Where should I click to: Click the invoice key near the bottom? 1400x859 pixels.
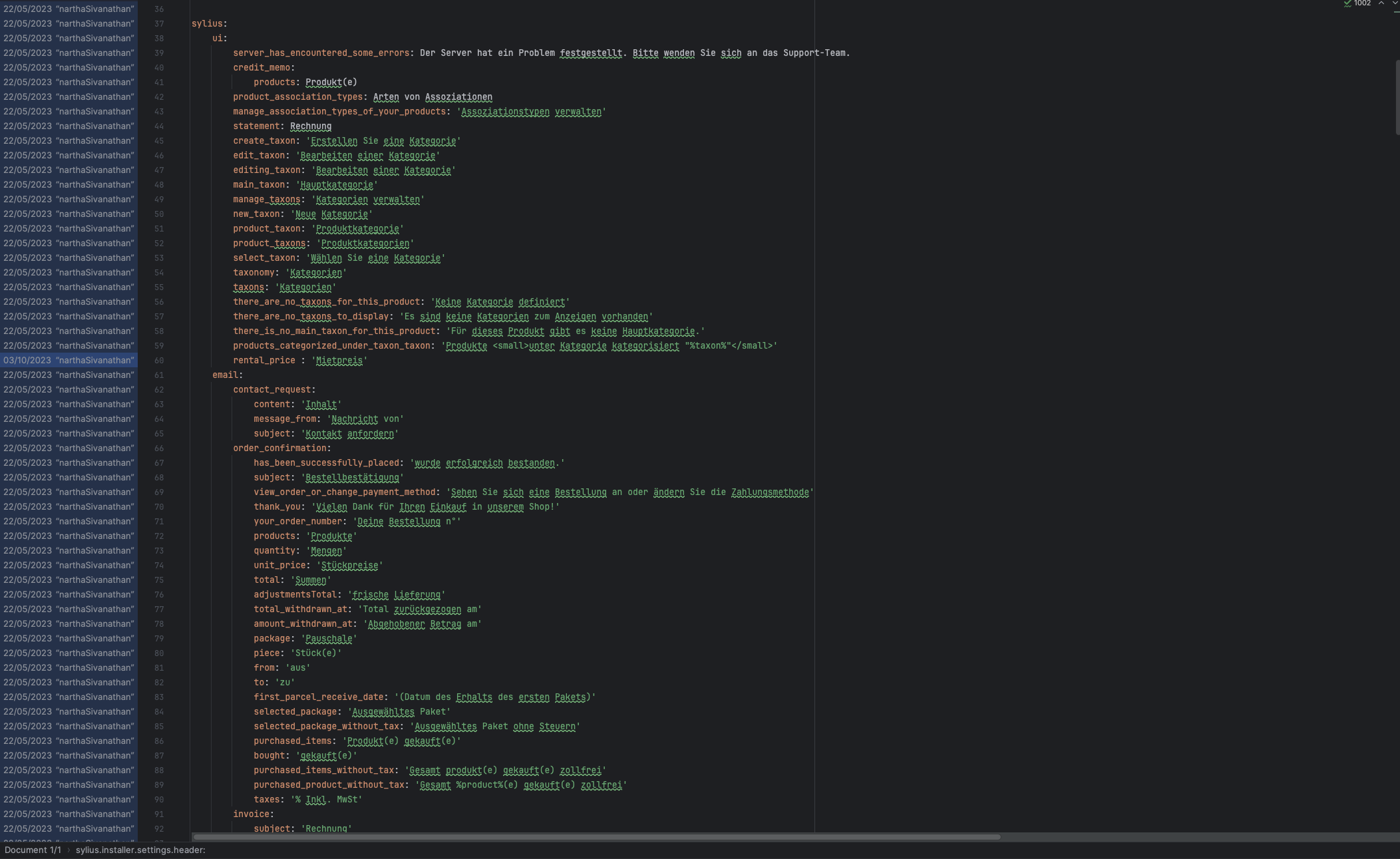(251, 814)
